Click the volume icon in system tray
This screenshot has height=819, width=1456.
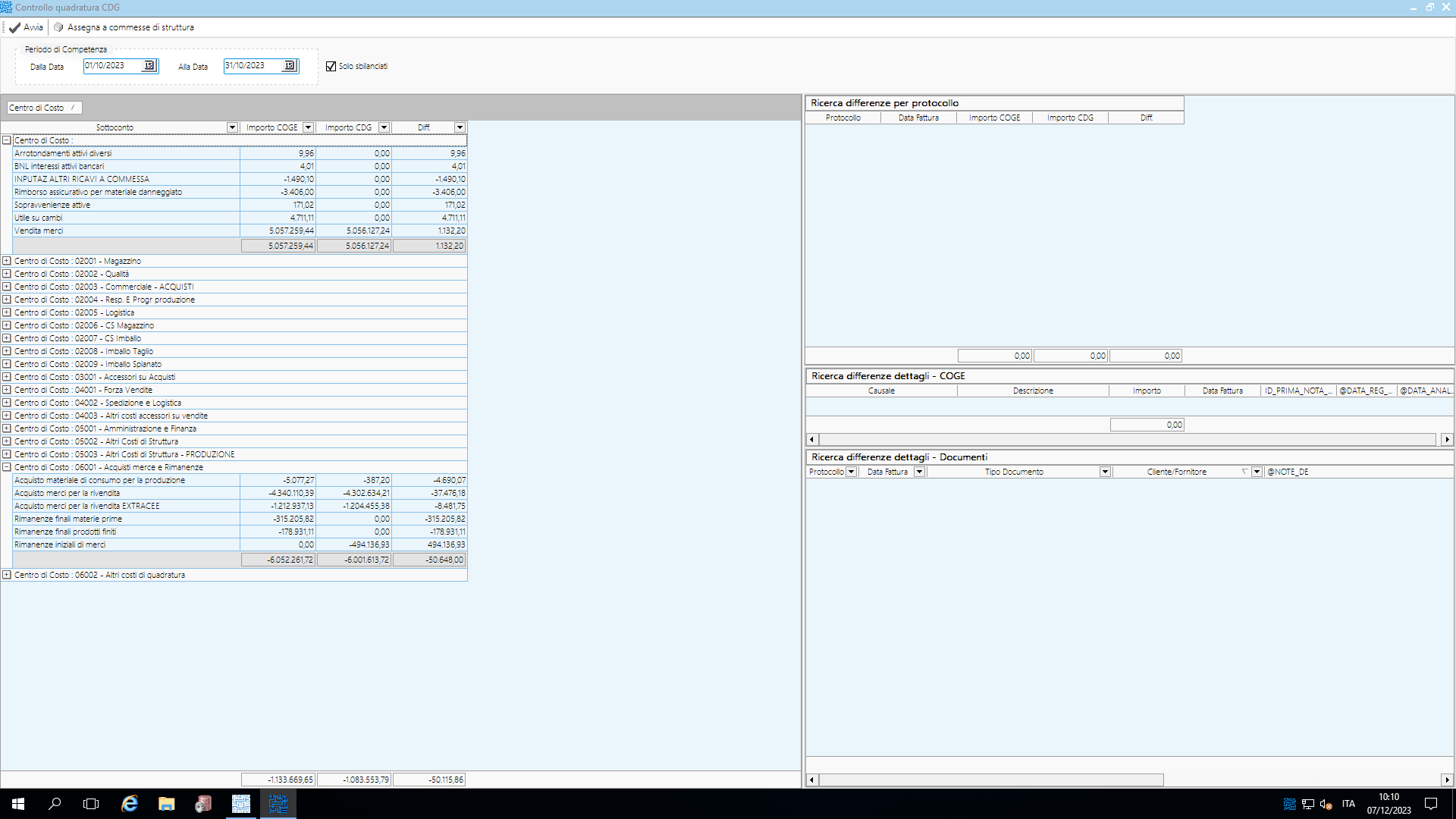point(1326,804)
